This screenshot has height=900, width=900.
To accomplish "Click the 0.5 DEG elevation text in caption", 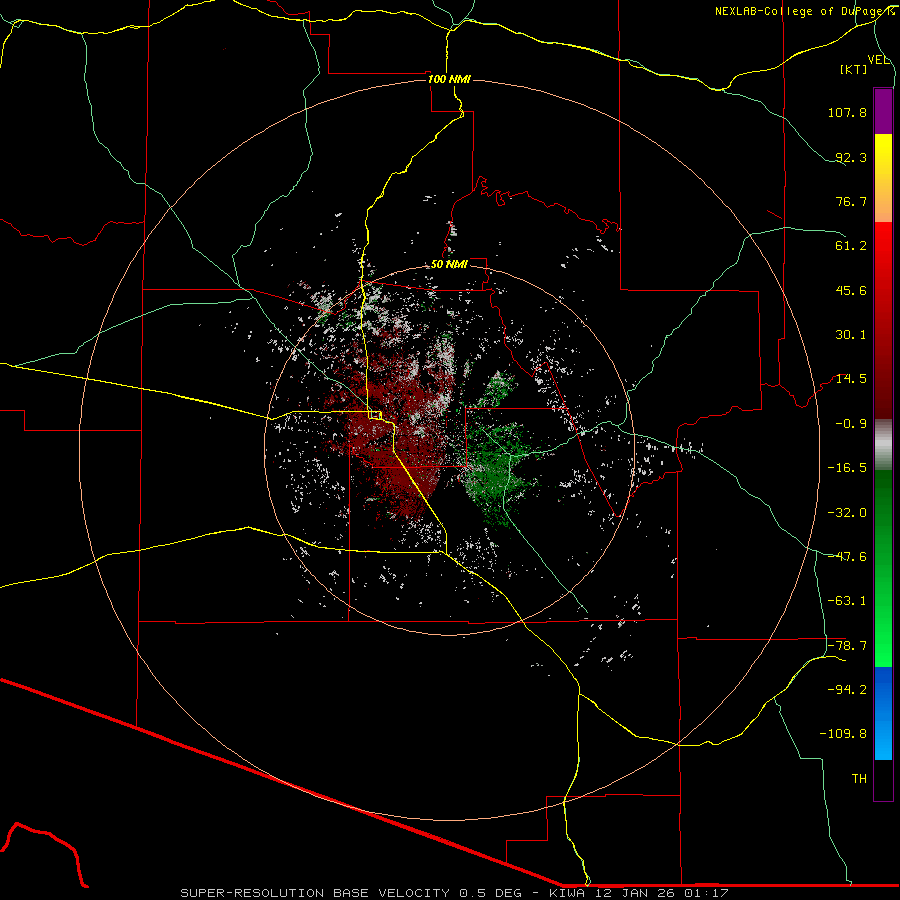I will (490, 893).
